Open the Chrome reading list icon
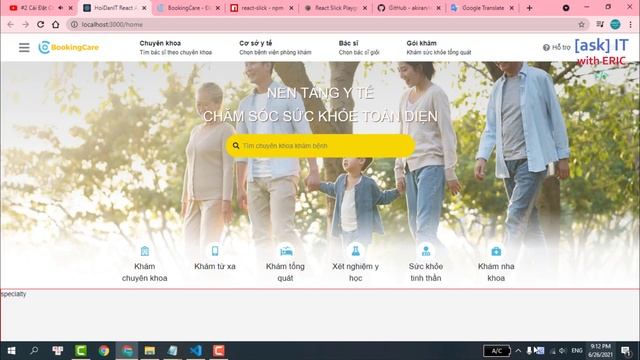 pos(600,24)
